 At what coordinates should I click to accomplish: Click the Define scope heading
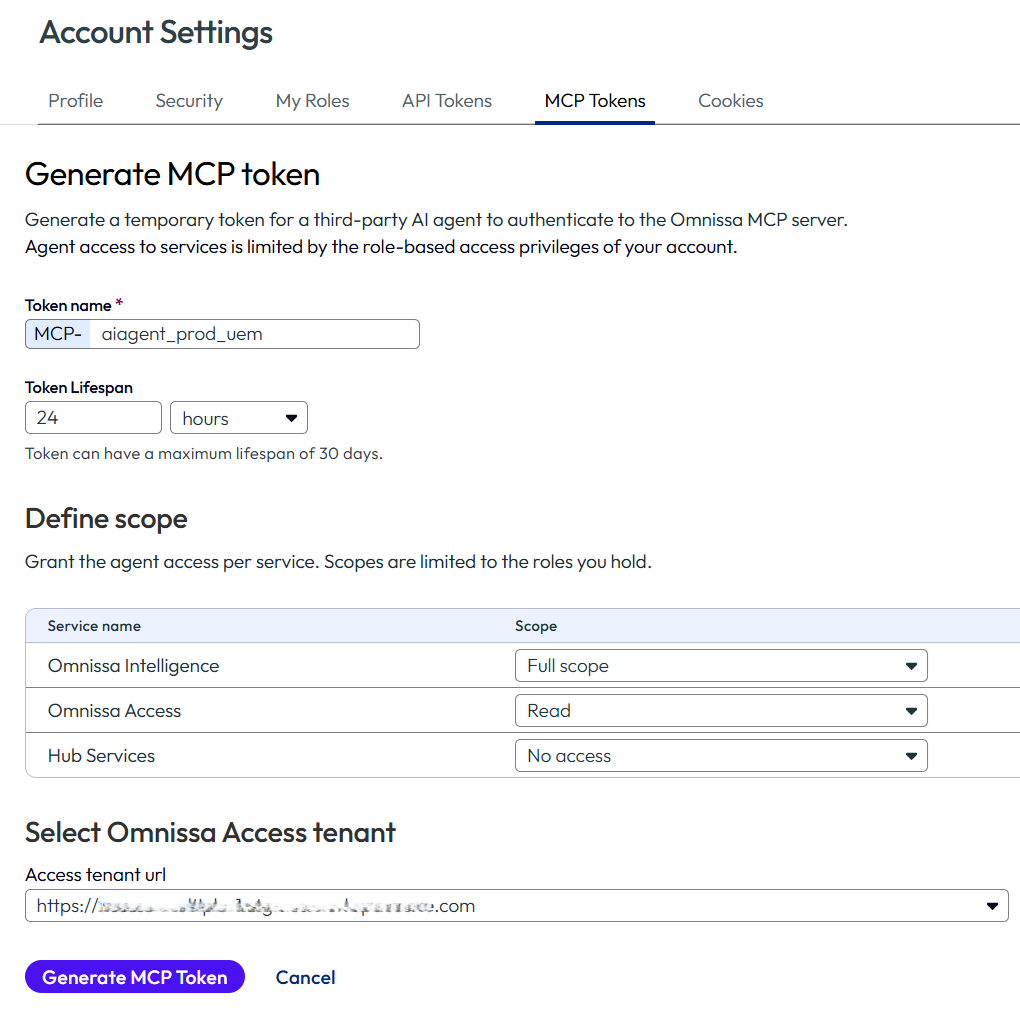click(106, 519)
